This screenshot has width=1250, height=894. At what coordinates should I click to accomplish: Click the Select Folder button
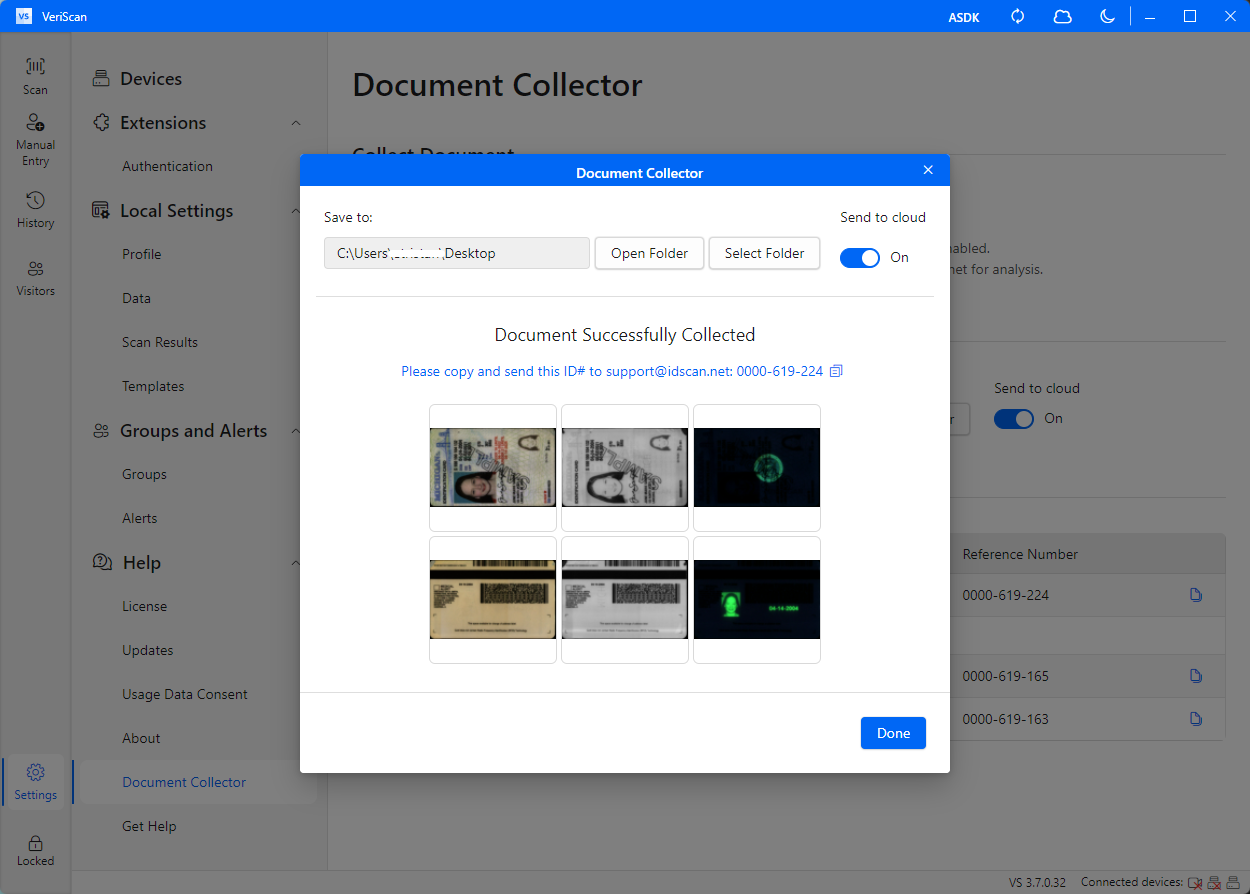(764, 253)
